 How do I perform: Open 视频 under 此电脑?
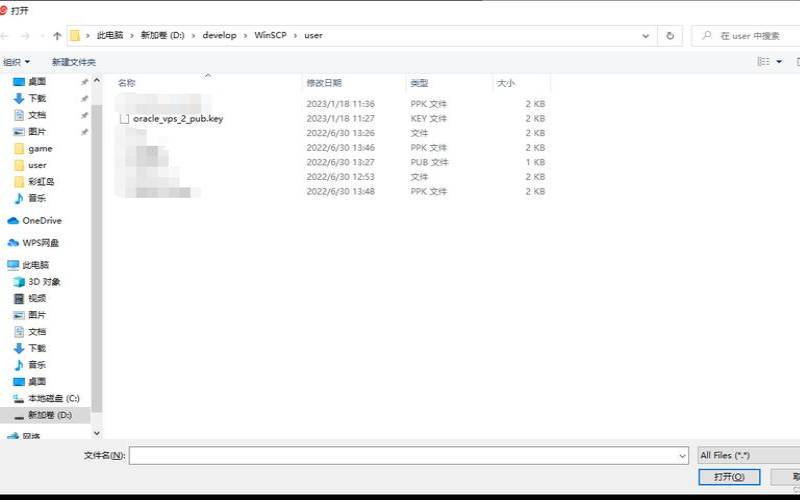(x=37, y=298)
